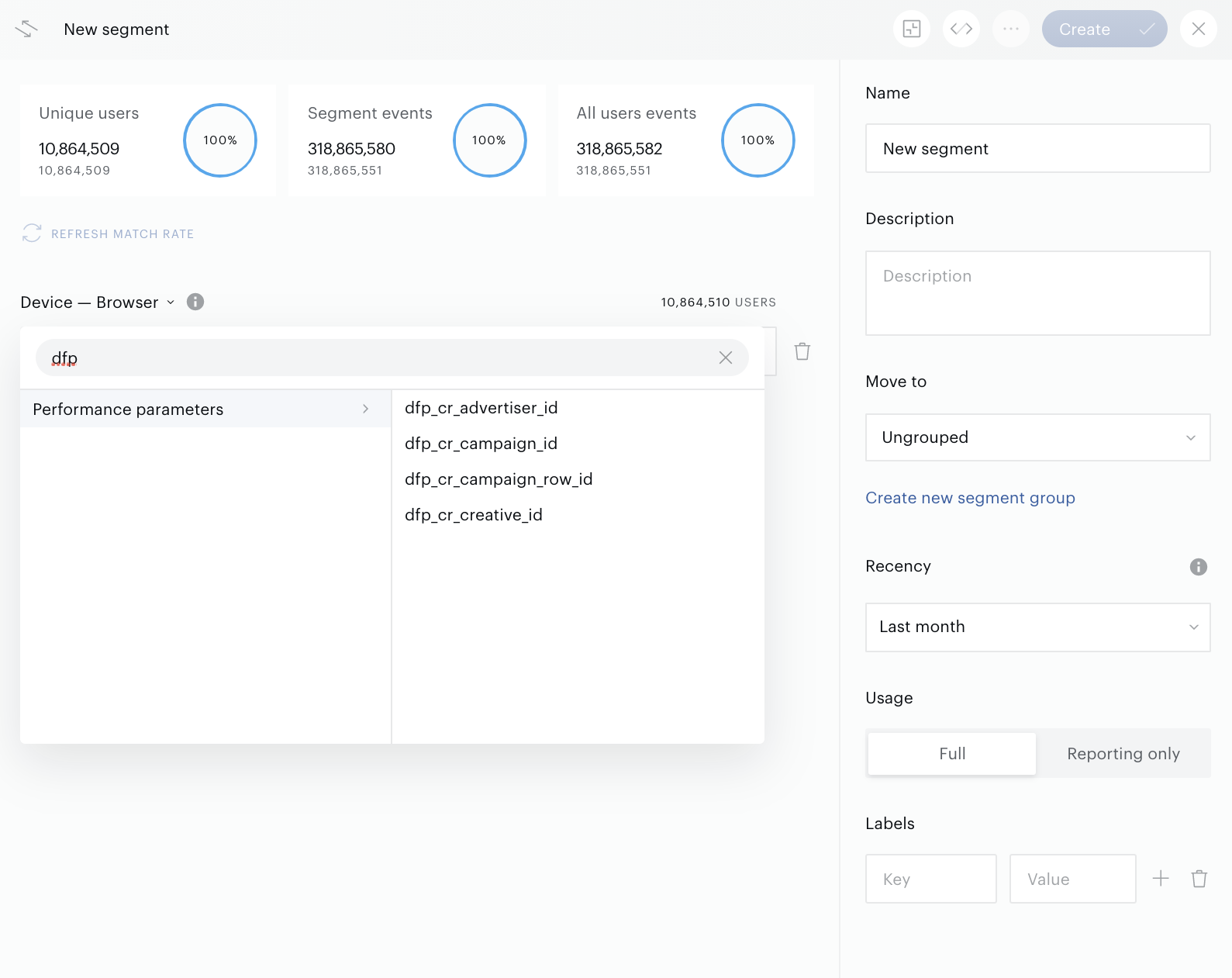Choose dfp_cr_advertiser_id parameter
The width and height of the screenshot is (1232, 978).
[x=481, y=408]
